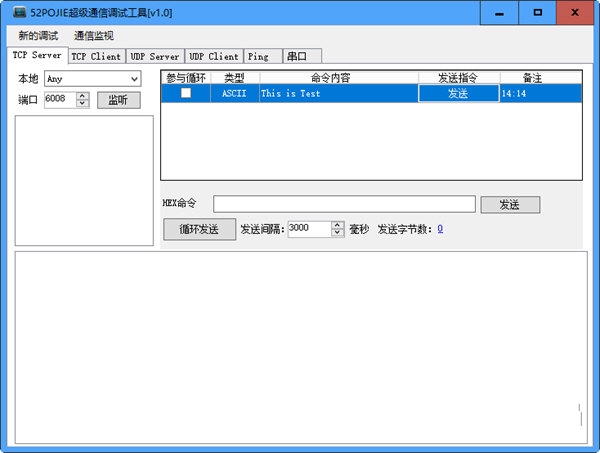Open the 新的调试 menu
This screenshot has height=453, width=600.
[x=38, y=36]
